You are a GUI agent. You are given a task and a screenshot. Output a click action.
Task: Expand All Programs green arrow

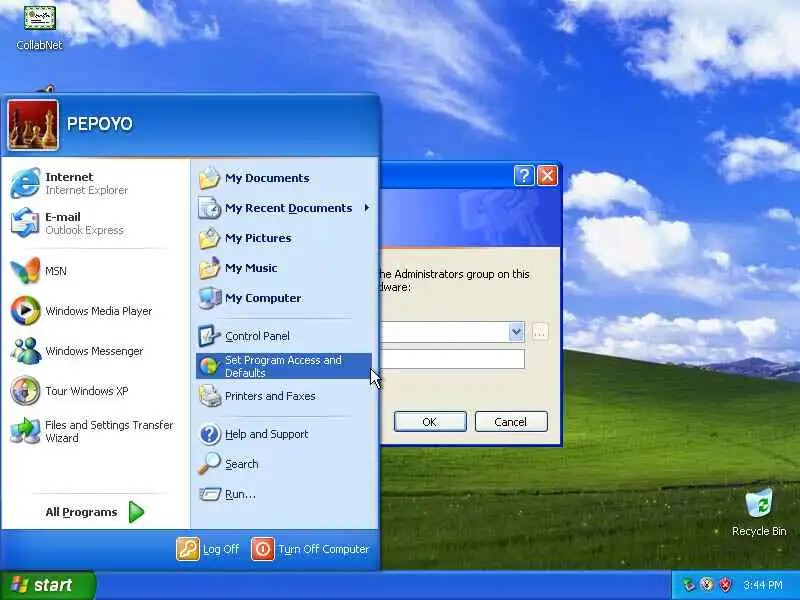(136, 512)
